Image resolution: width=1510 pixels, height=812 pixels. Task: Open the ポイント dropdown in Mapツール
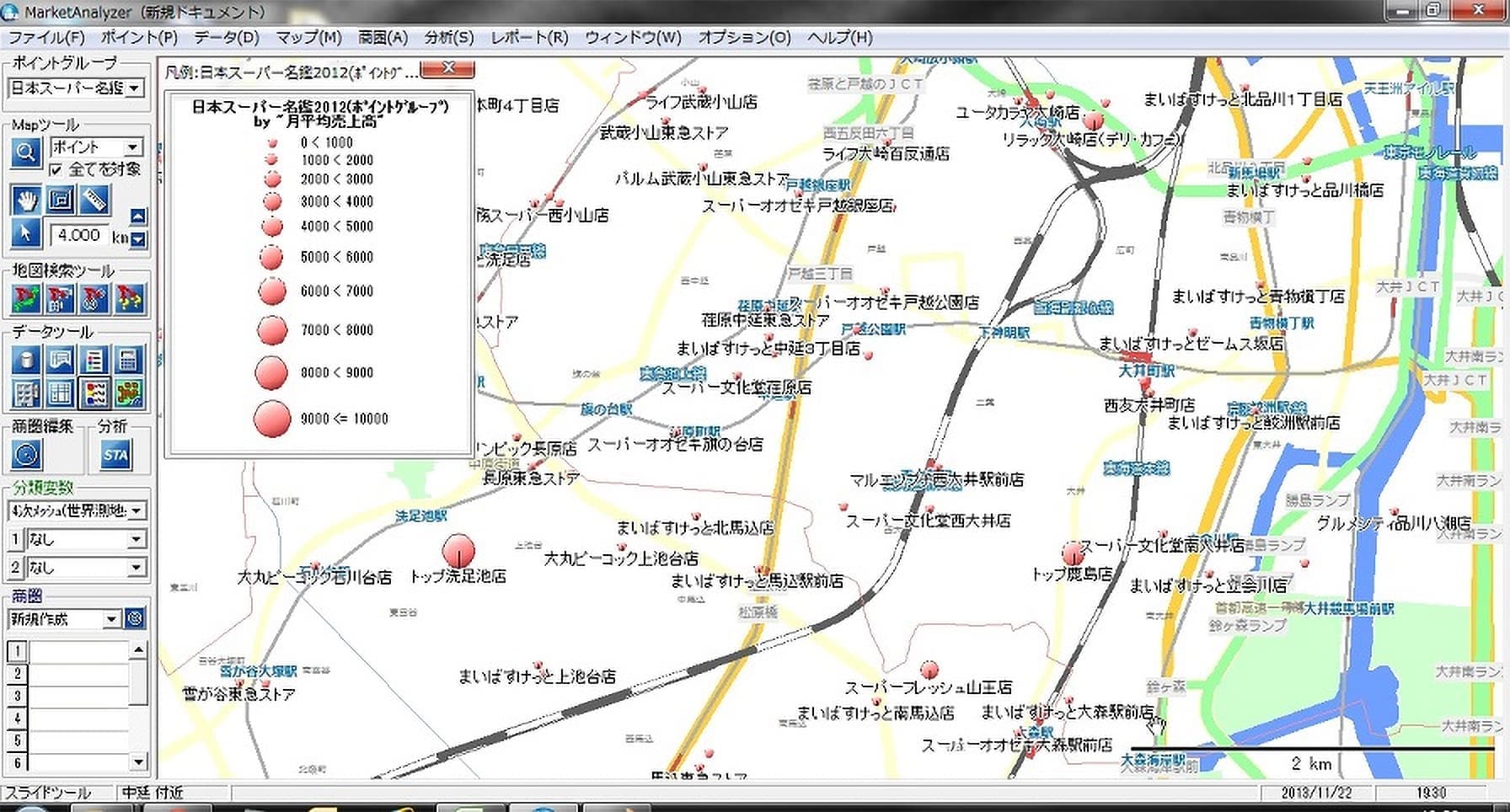click(x=96, y=147)
